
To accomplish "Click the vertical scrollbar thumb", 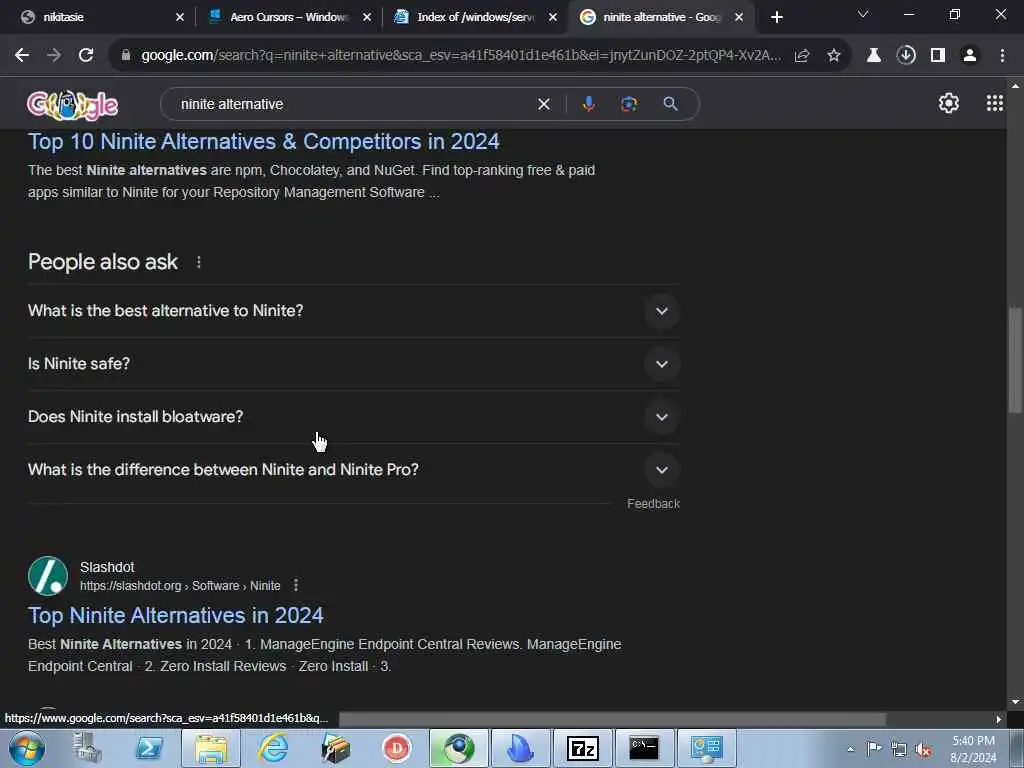I will (1015, 360).
